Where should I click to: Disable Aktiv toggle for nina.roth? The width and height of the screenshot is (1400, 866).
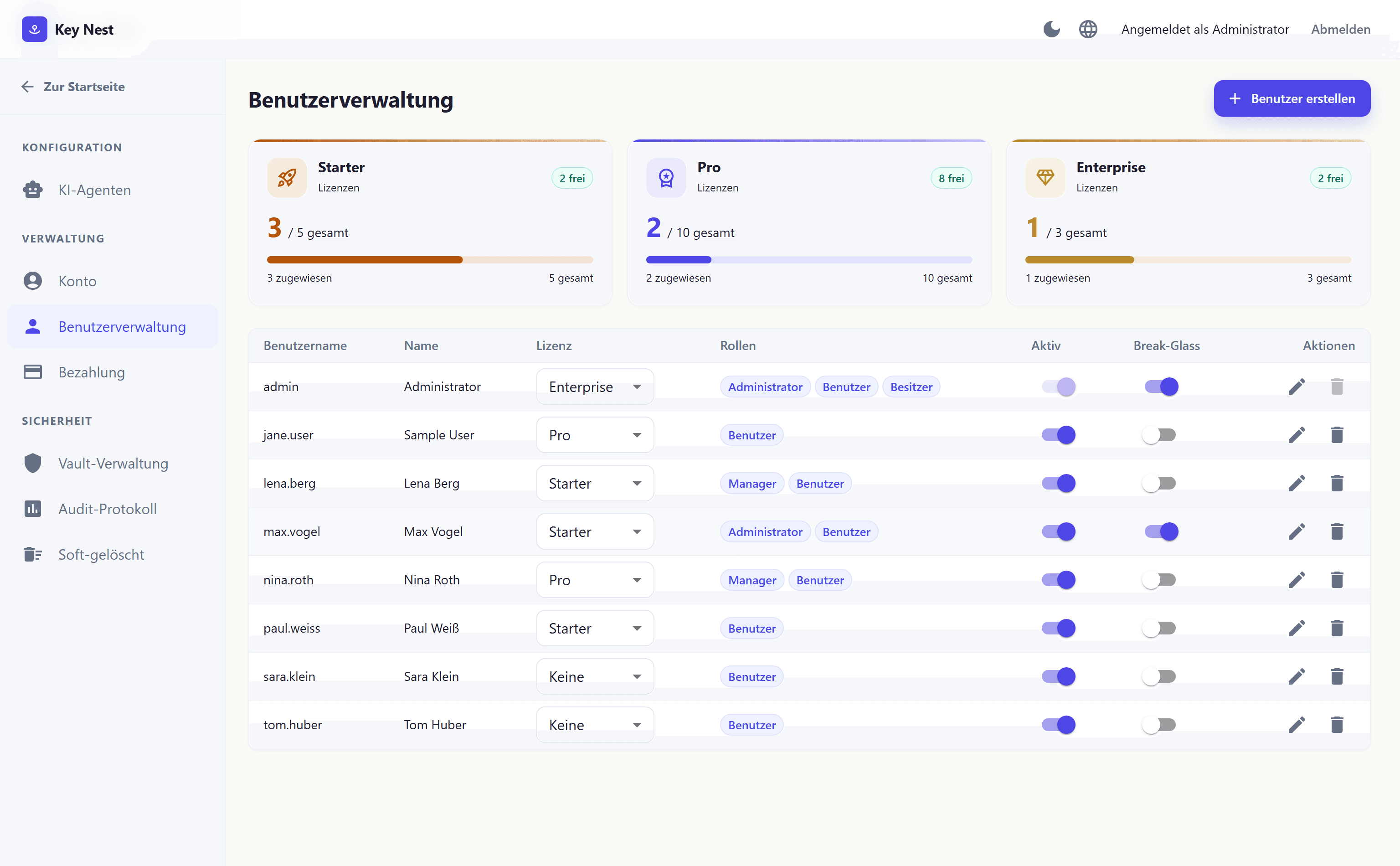point(1058,580)
